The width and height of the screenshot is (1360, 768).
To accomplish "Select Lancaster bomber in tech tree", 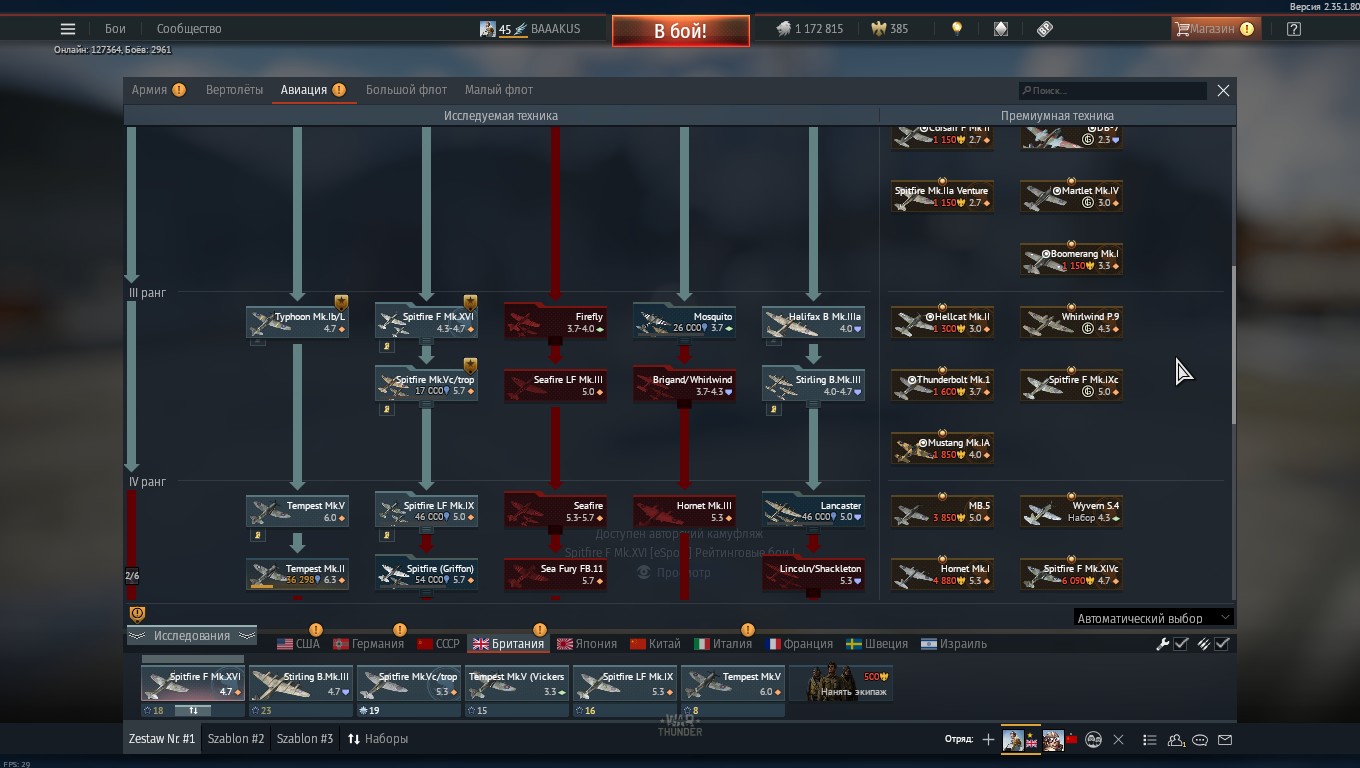I will (x=813, y=511).
